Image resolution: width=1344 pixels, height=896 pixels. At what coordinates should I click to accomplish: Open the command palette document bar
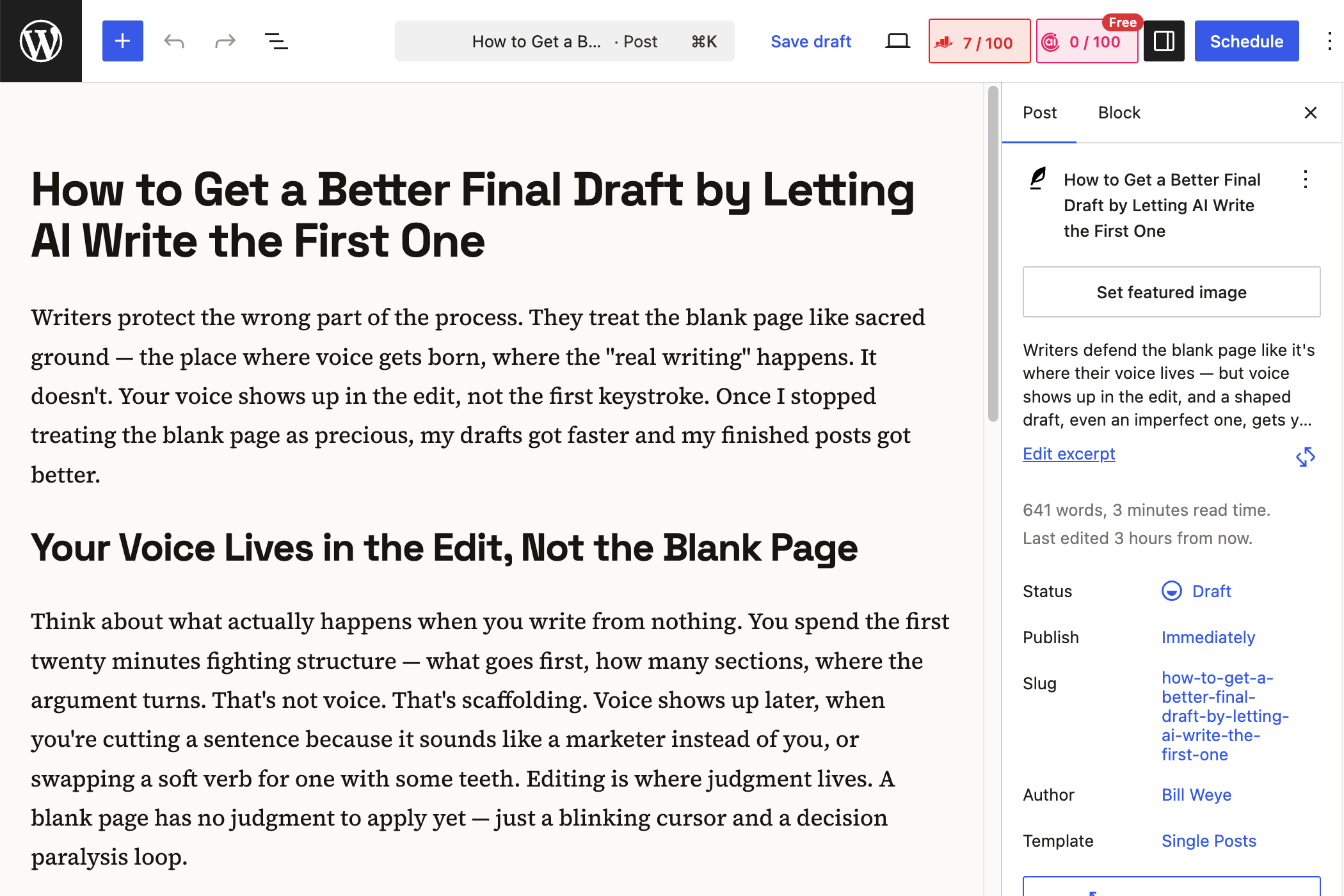(x=564, y=41)
